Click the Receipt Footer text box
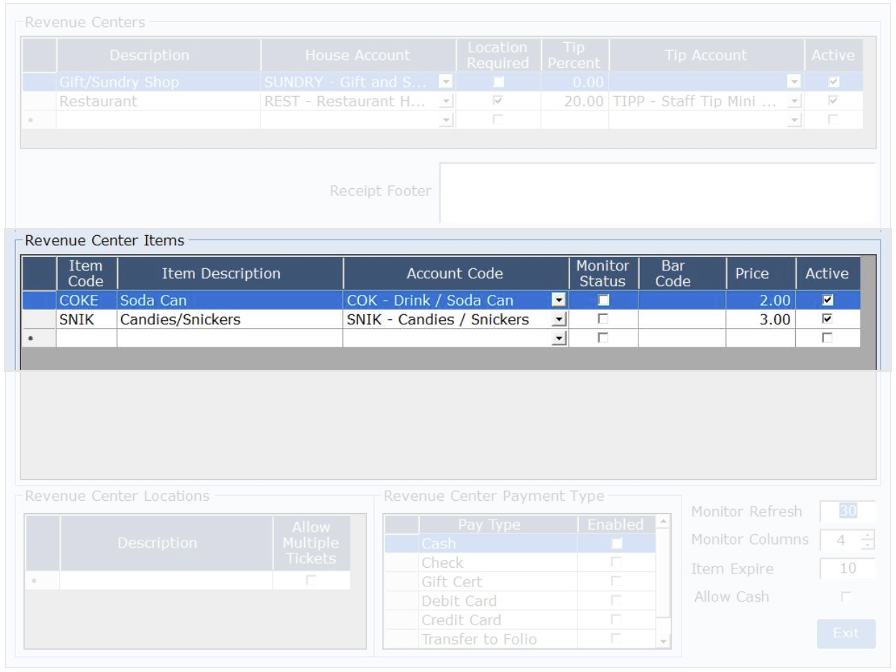The image size is (896, 672). (x=657, y=192)
